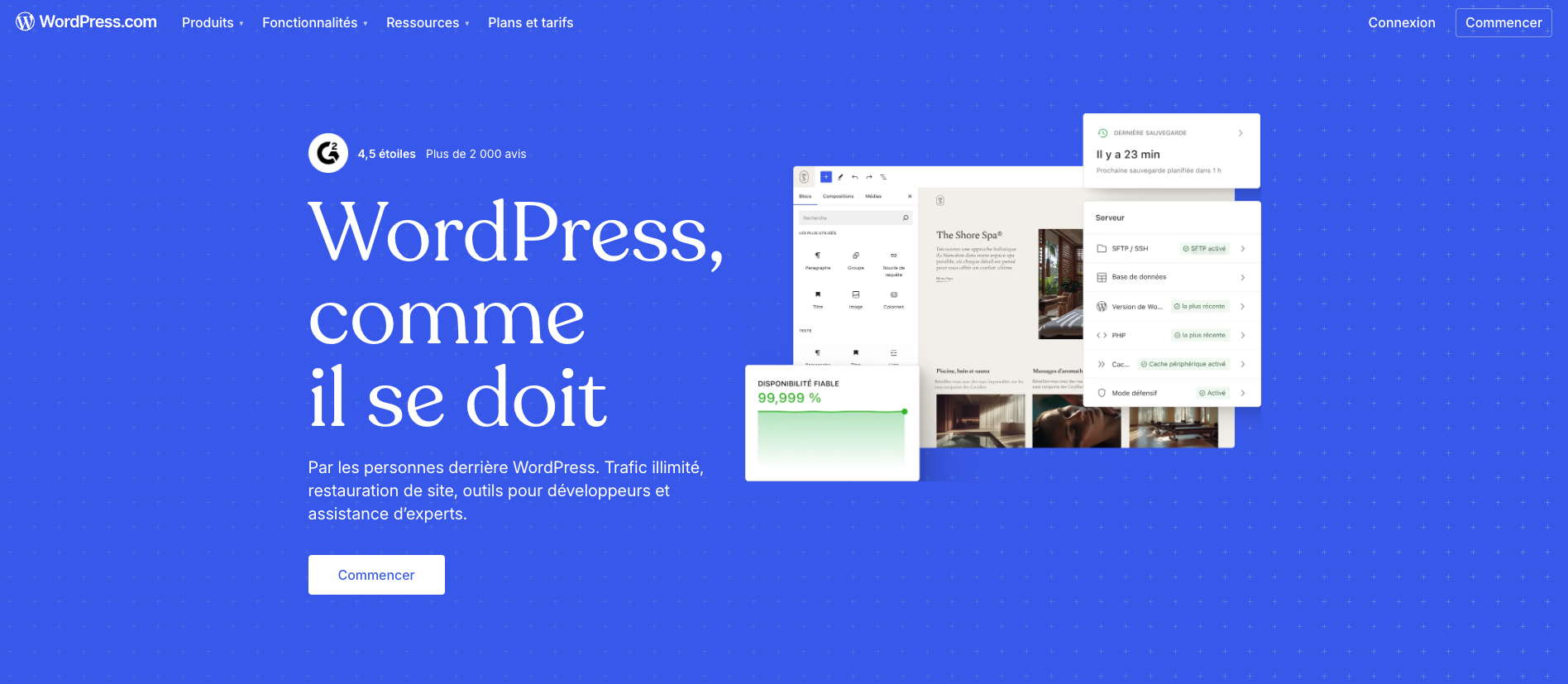1568x684 pixels.
Task: Open the Fonctionnalités dropdown menu
Action: (315, 23)
